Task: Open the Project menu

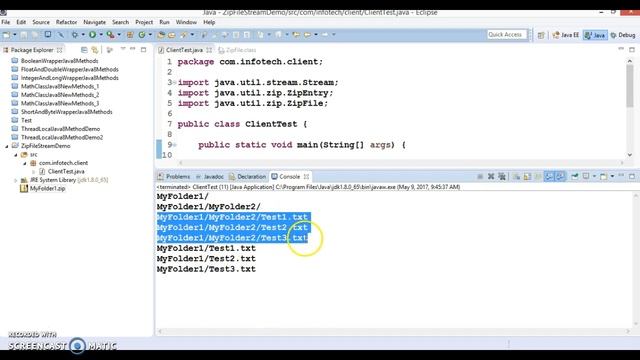Action: point(144,22)
